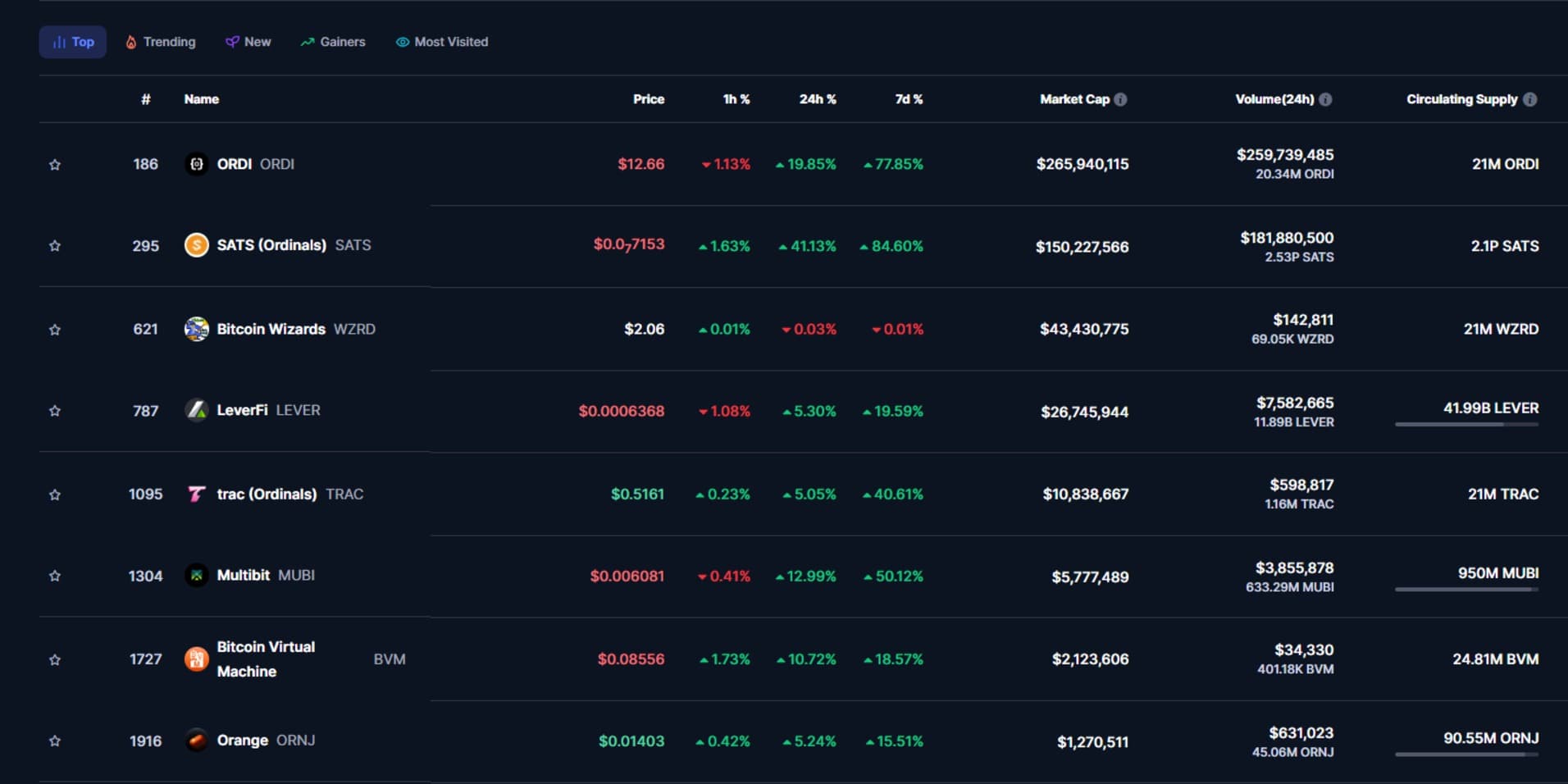Open the LeverFi coin link
1568x784 pixels.
pyautogui.click(x=268, y=410)
